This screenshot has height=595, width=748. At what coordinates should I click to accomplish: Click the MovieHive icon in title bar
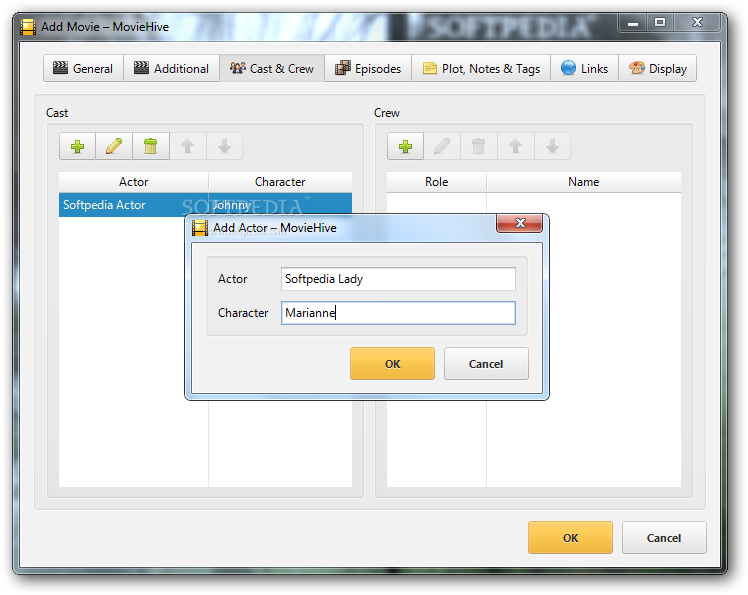tap(28, 27)
